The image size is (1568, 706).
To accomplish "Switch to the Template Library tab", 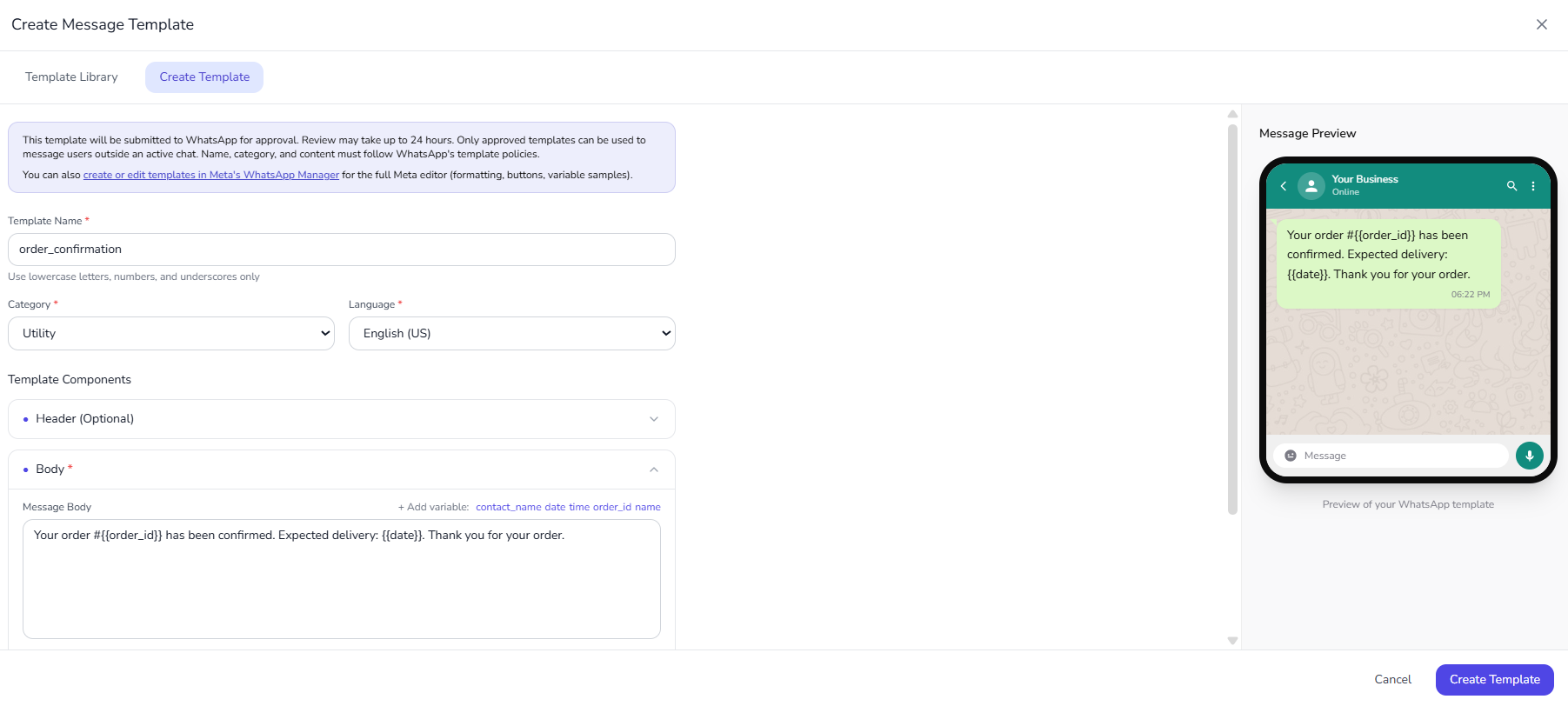I will [71, 77].
